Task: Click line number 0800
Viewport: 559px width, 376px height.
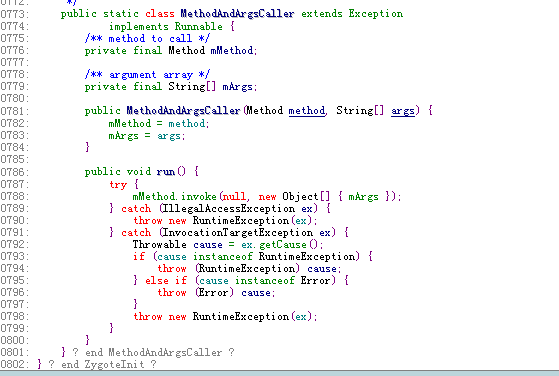Action: pyautogui.click(x=14, y=340)
